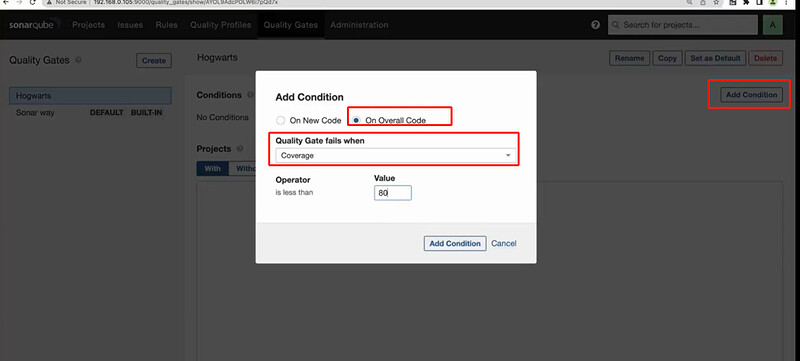
Task: Cancel the Add Condition dialog
Action: 504,243
